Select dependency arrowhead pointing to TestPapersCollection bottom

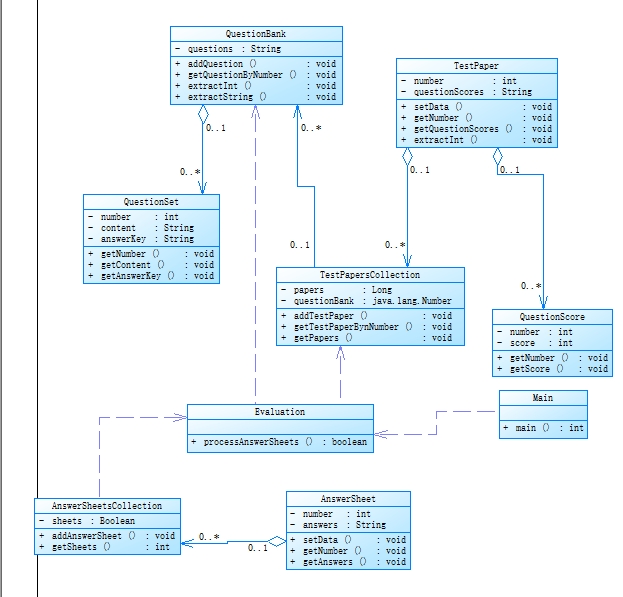341,353
